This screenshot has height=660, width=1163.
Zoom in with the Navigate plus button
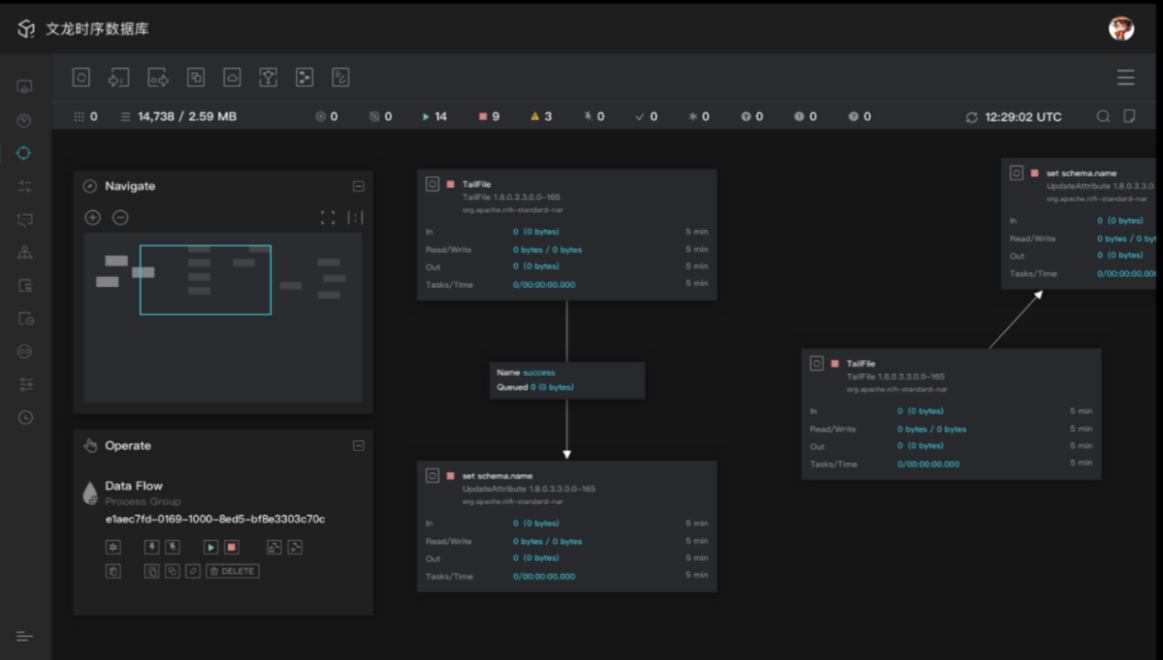click(93, 217)
